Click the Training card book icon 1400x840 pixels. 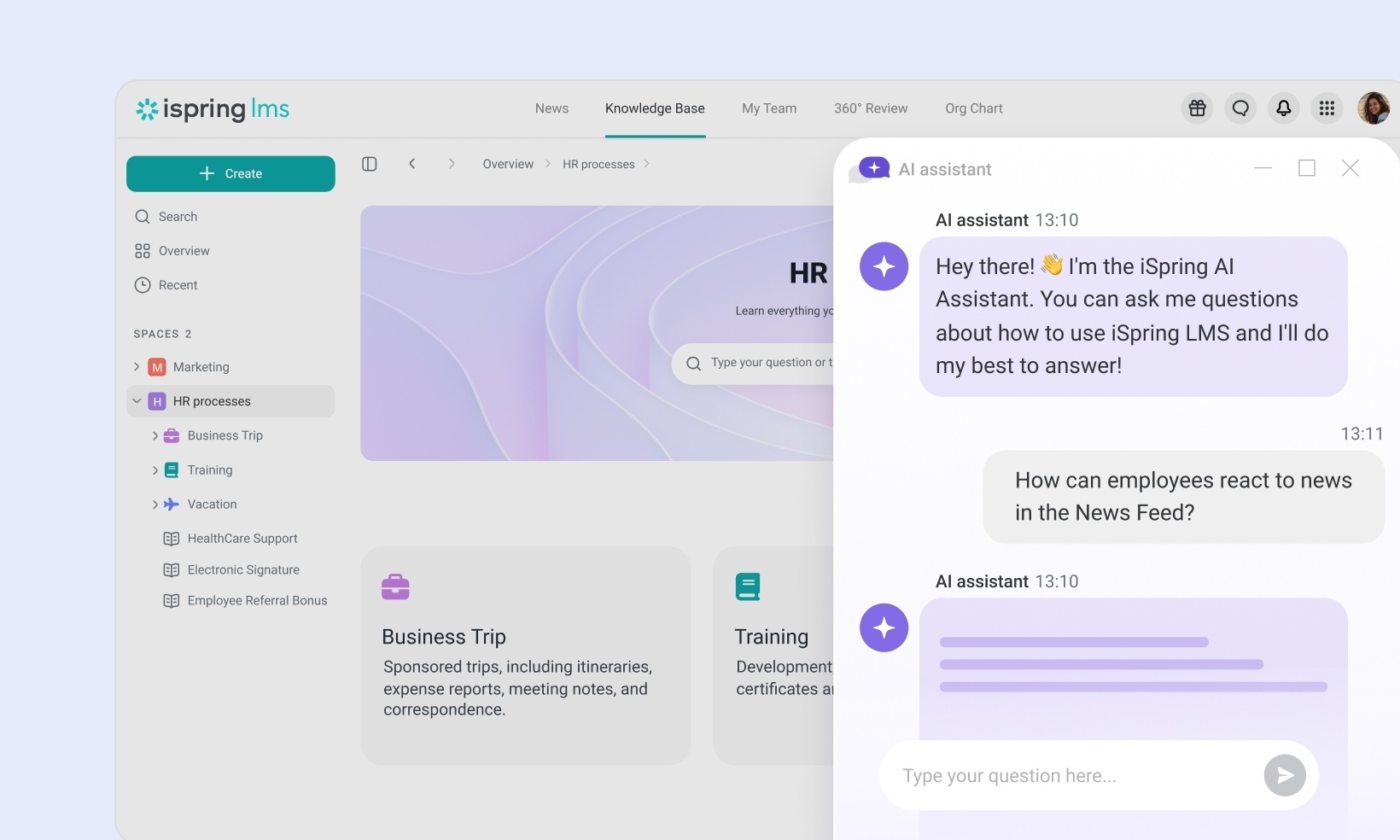(x=748, y=586)
